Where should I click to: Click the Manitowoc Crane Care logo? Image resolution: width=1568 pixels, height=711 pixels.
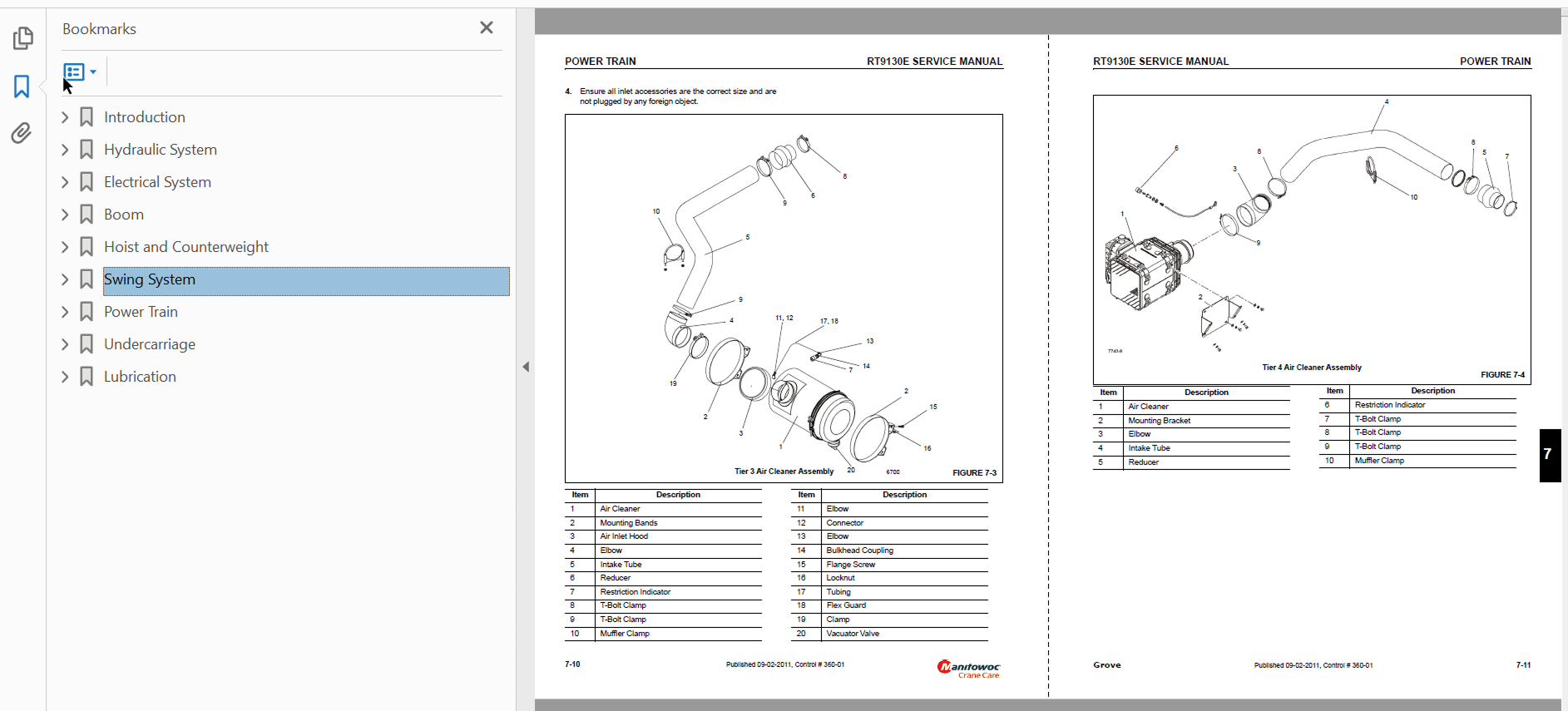pos(968,669)
